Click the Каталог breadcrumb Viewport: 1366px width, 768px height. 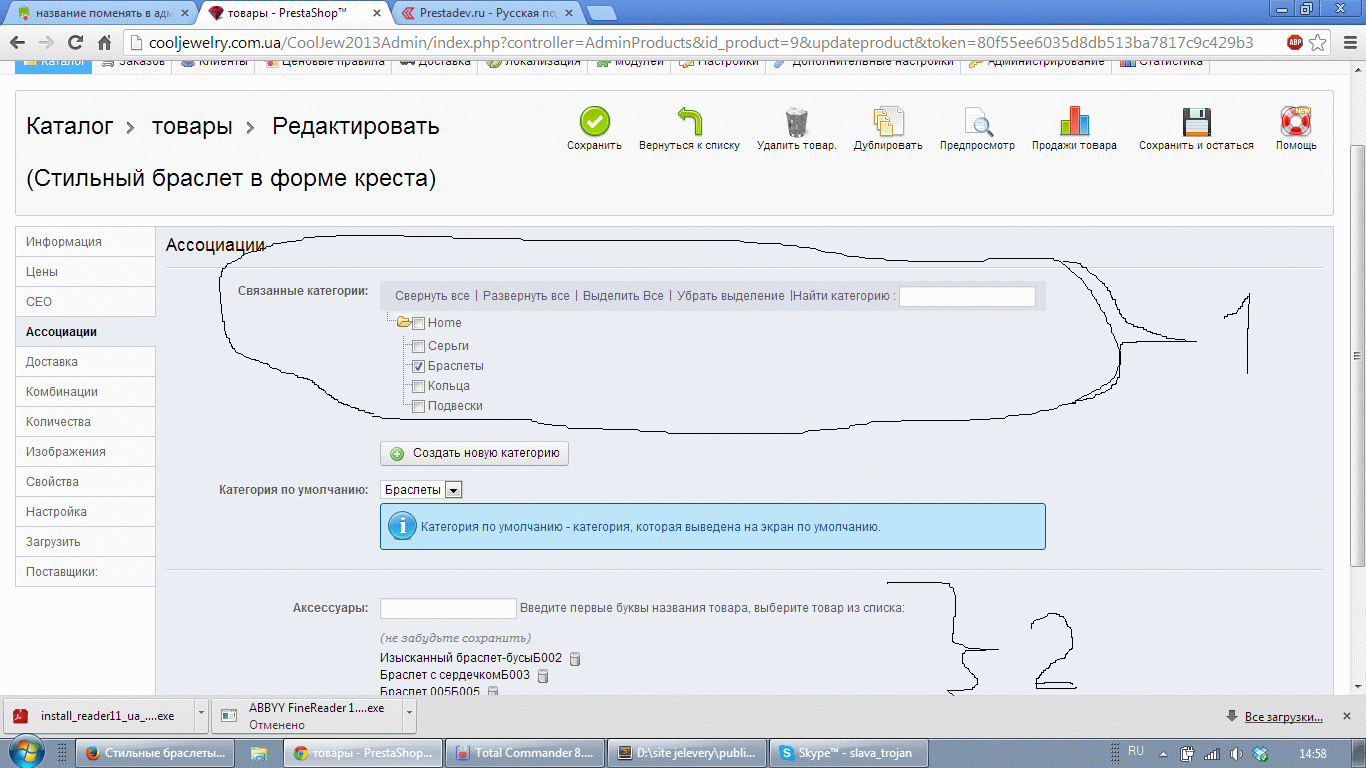point(69,127)
